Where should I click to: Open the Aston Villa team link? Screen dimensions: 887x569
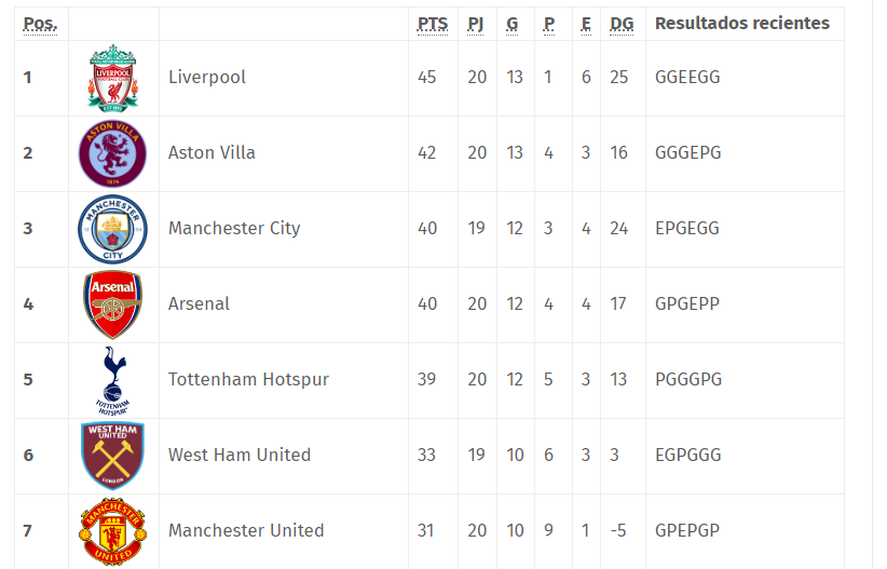212,153
